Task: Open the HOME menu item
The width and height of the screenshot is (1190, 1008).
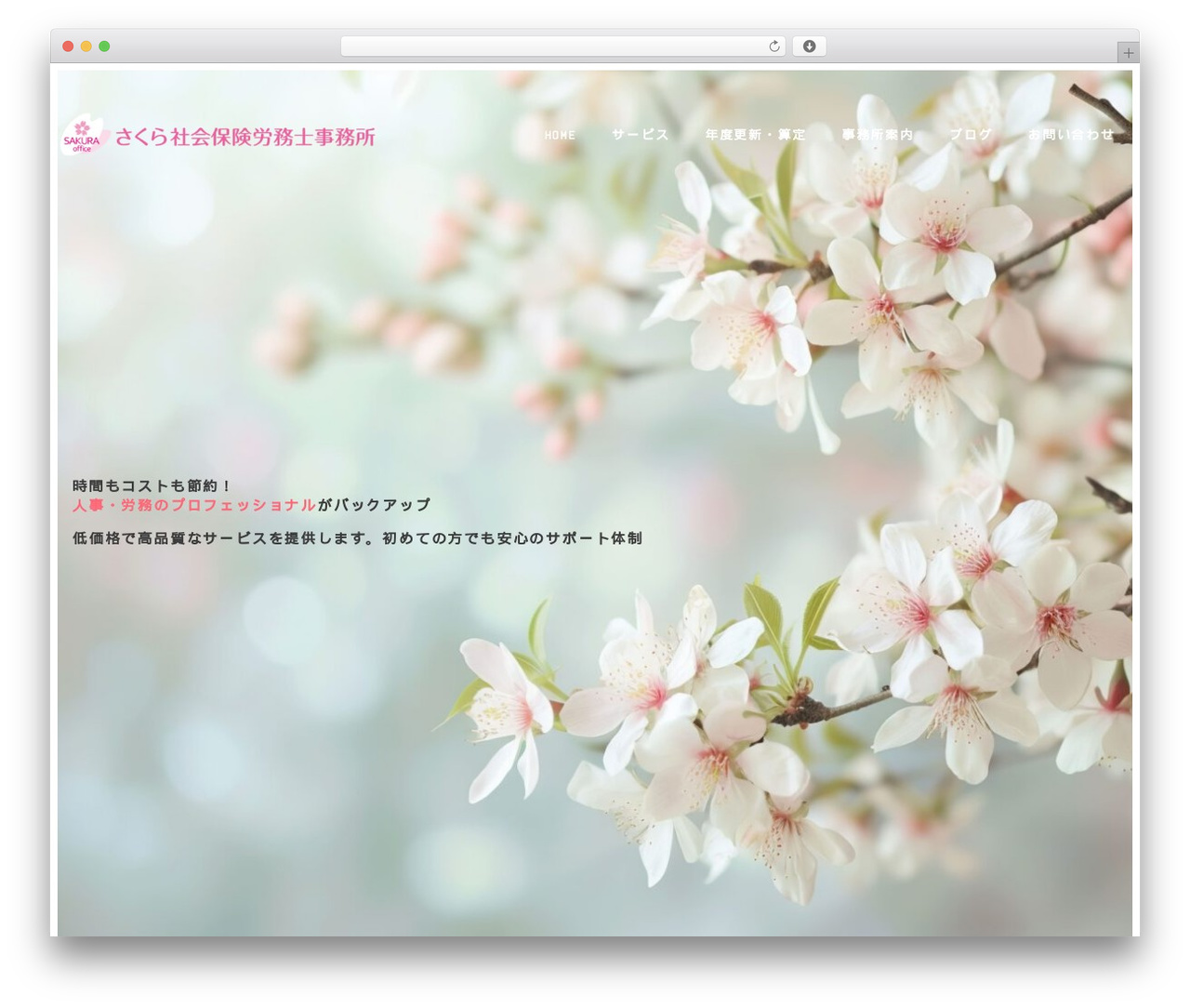Action: 560,135
